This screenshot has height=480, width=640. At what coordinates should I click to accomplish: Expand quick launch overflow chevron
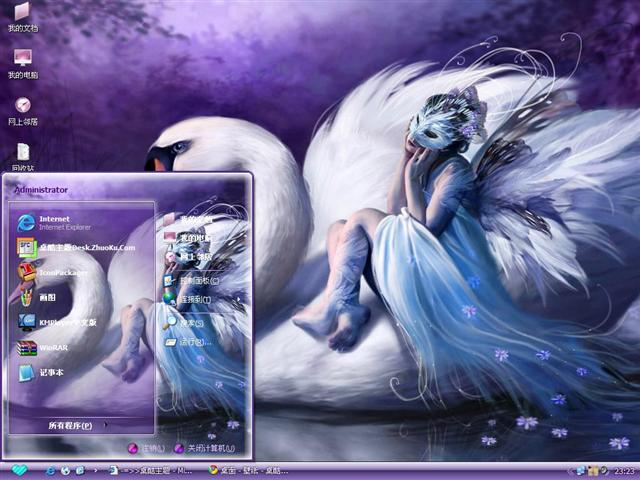click(x=96, y=471)
